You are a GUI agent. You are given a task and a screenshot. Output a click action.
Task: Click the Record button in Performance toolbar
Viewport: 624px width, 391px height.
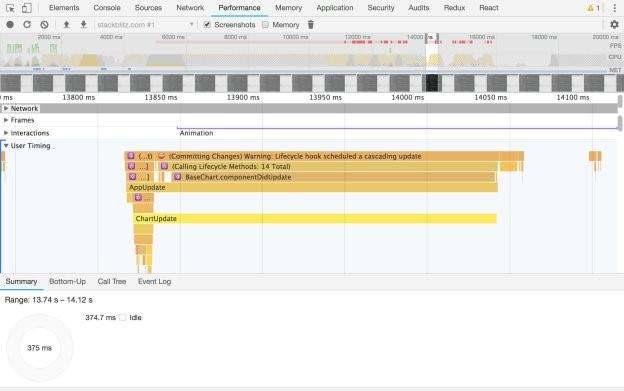coord(10,25)
